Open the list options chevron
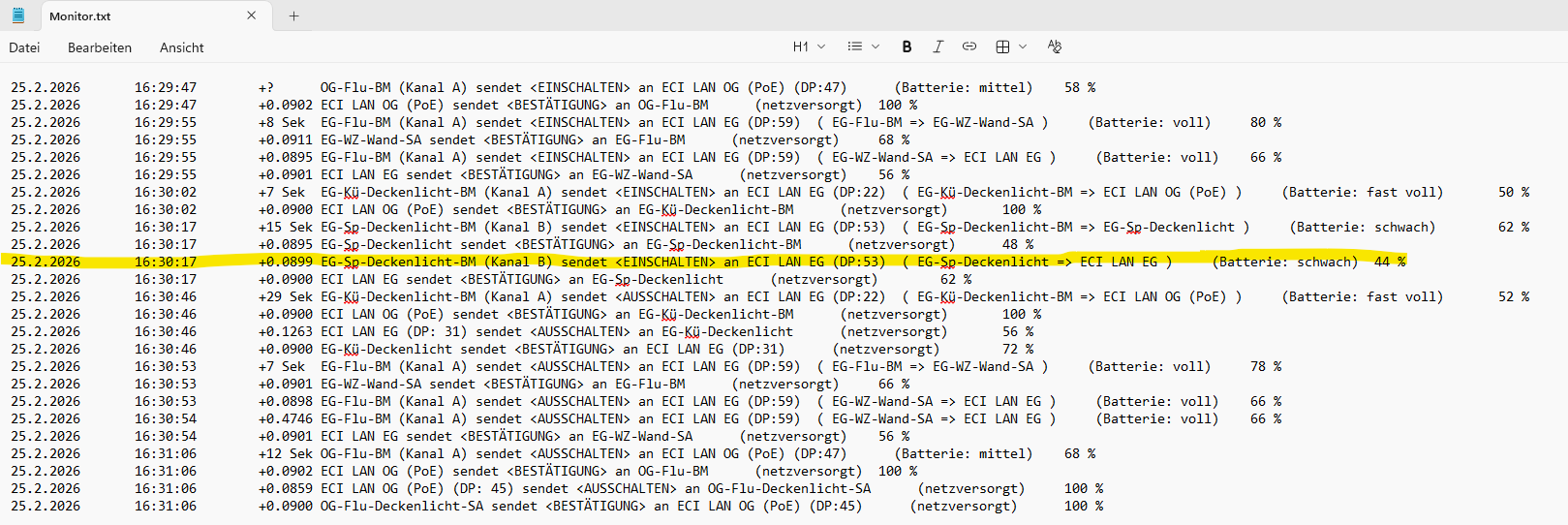The image size is (1568, 525). pyautogui.click(x=876, y=46)
